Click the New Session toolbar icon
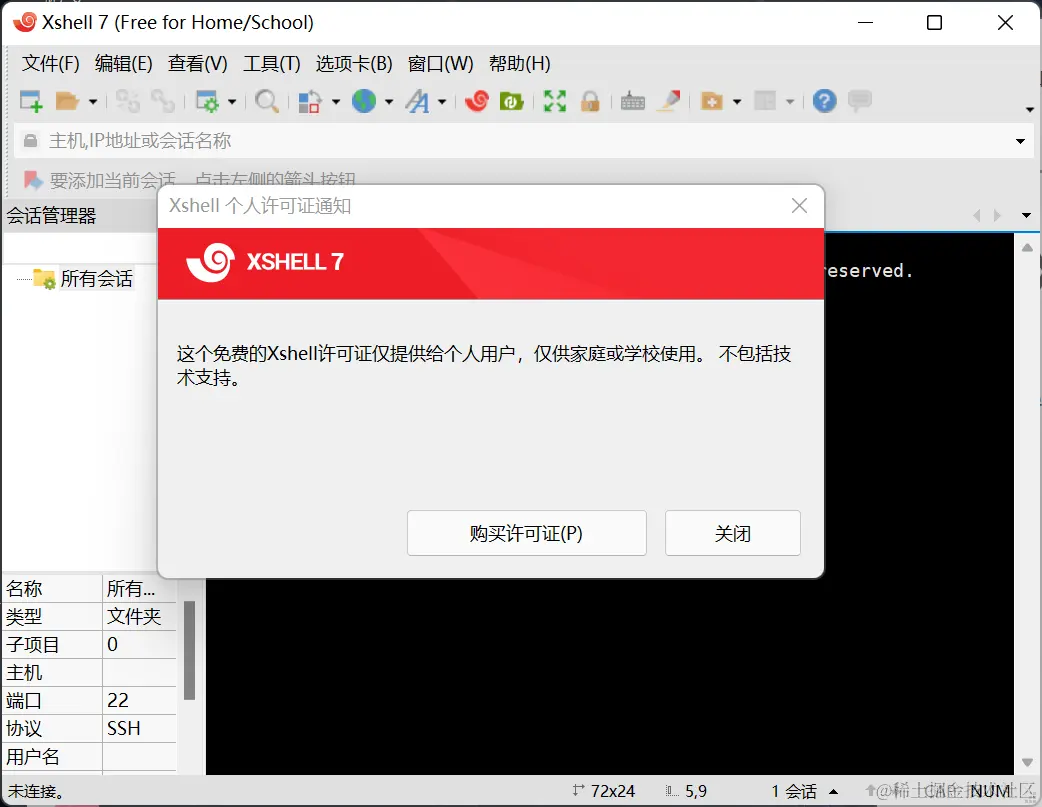1042x807 pixels. click(31, 101)
